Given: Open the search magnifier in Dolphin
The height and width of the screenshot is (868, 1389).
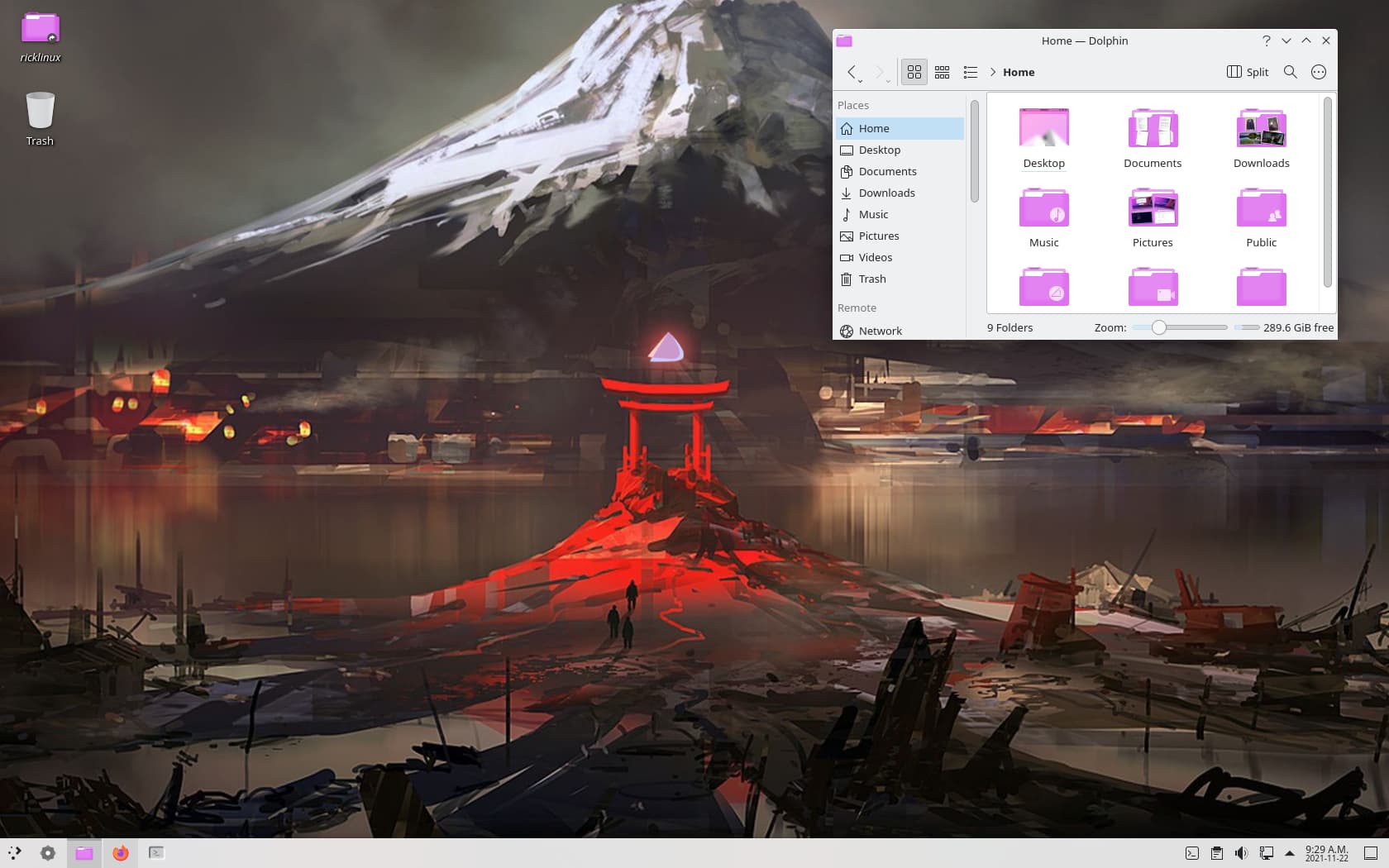Looking at the screenshot, I should 1290,72.
